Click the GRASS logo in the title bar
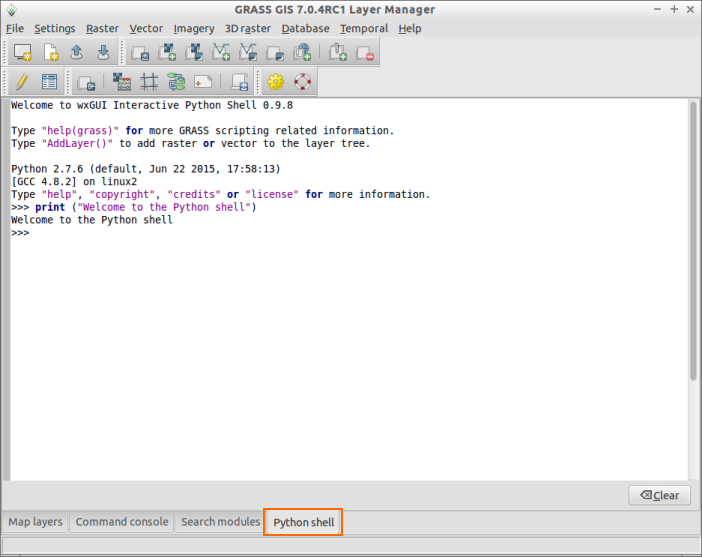Image resolution: width=702 pixels, height=557 pixels. coord(12,9)
